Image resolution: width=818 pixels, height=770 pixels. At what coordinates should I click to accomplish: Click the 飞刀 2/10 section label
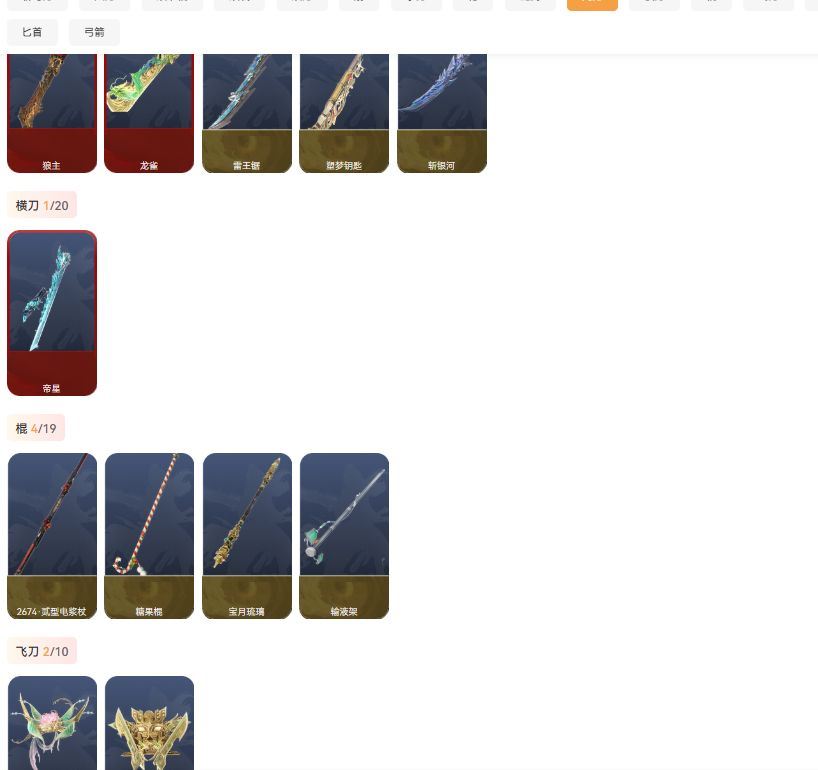coord(42,651)
